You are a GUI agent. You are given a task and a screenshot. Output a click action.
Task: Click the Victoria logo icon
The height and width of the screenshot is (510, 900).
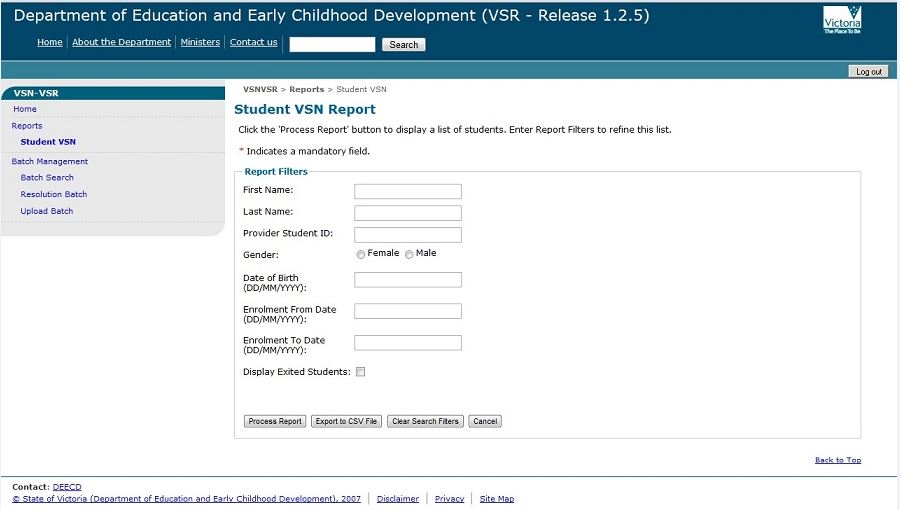[x=841, y=20]
